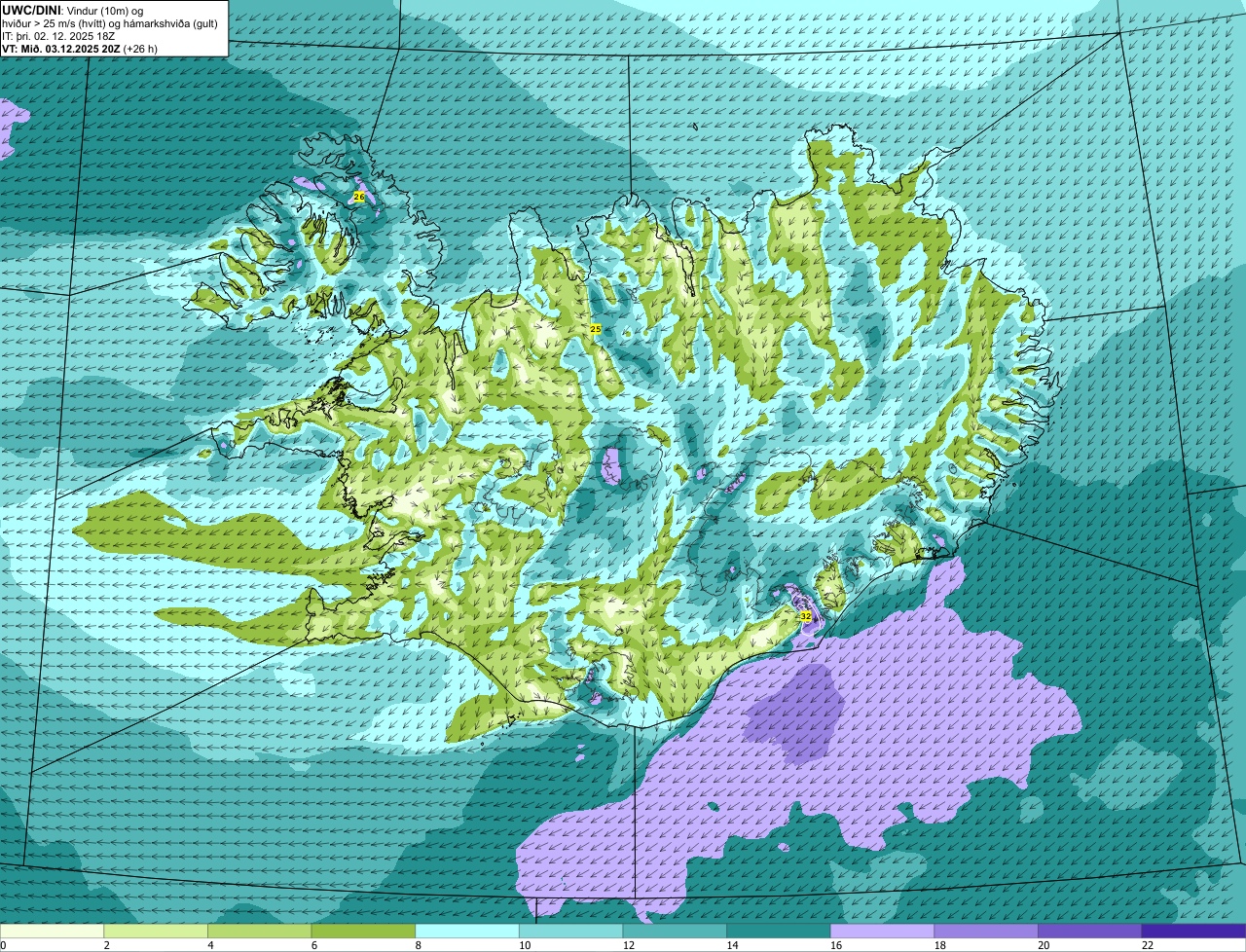Click the scale number 4
This screenshot has height=952, width=1246.
(x=210, y=945)
